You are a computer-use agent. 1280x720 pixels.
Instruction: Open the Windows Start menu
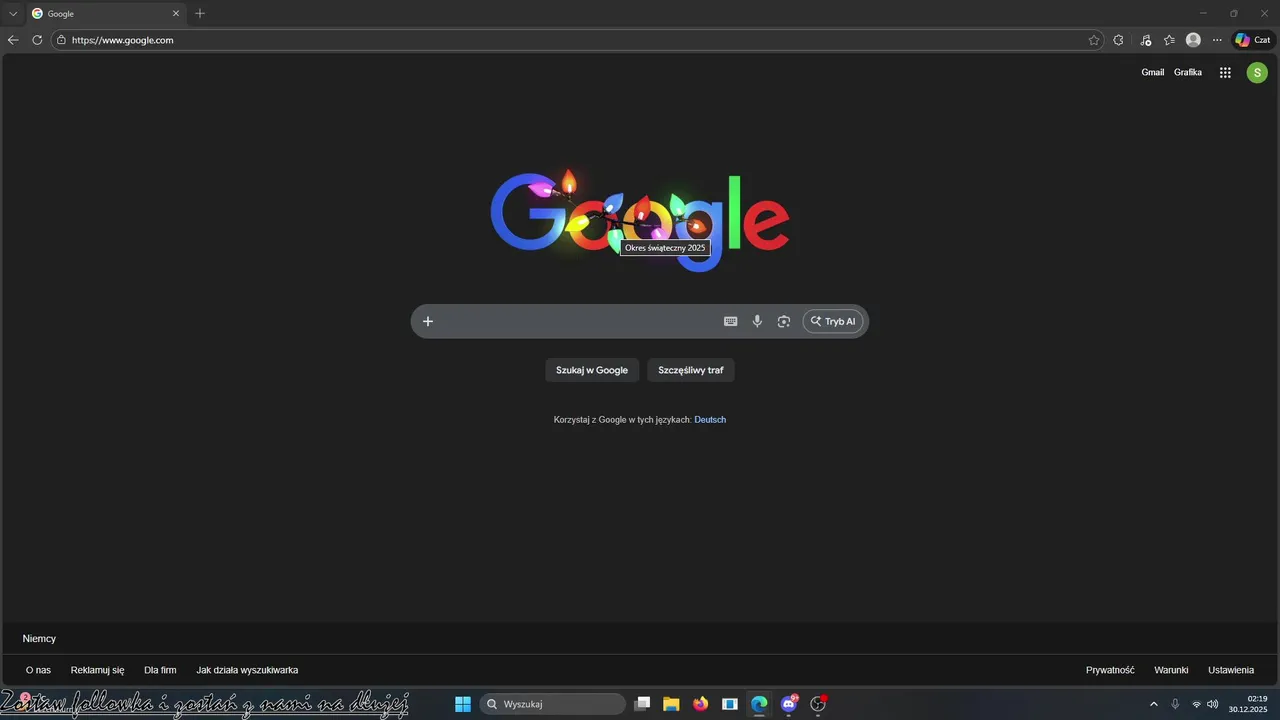[463, 704]
